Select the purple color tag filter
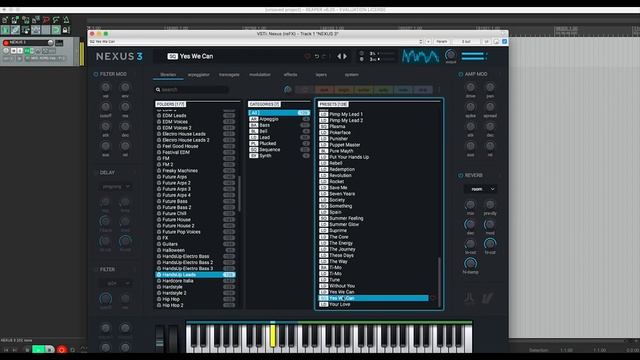Screen dimensions: 640x360 (x=422, y=90)
